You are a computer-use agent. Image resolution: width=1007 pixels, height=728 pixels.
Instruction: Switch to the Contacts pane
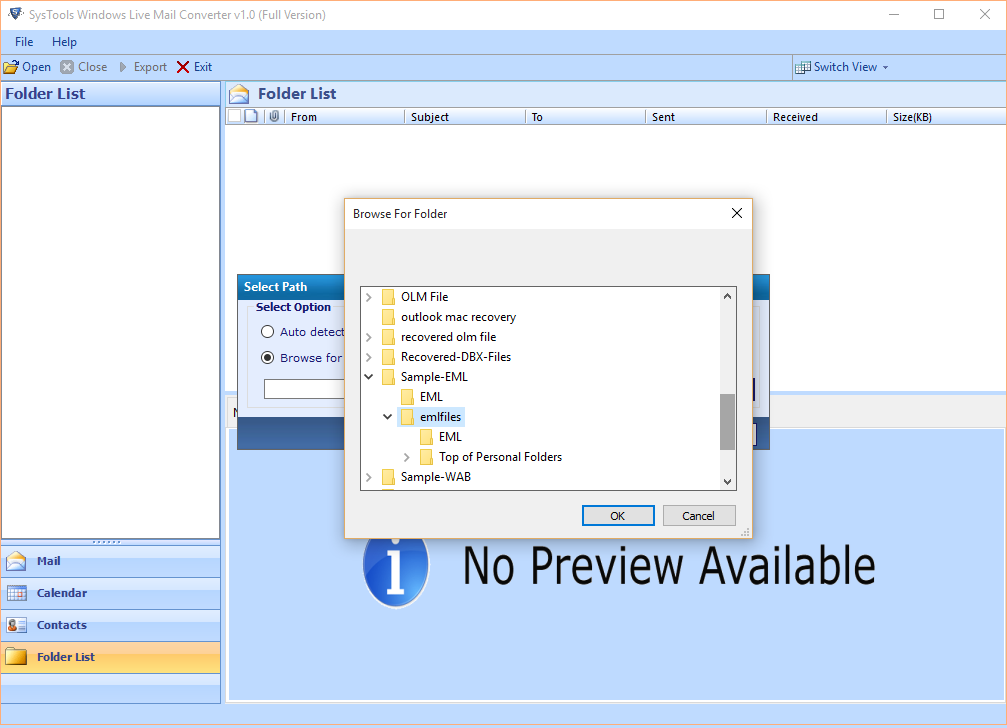click(110, 625)
